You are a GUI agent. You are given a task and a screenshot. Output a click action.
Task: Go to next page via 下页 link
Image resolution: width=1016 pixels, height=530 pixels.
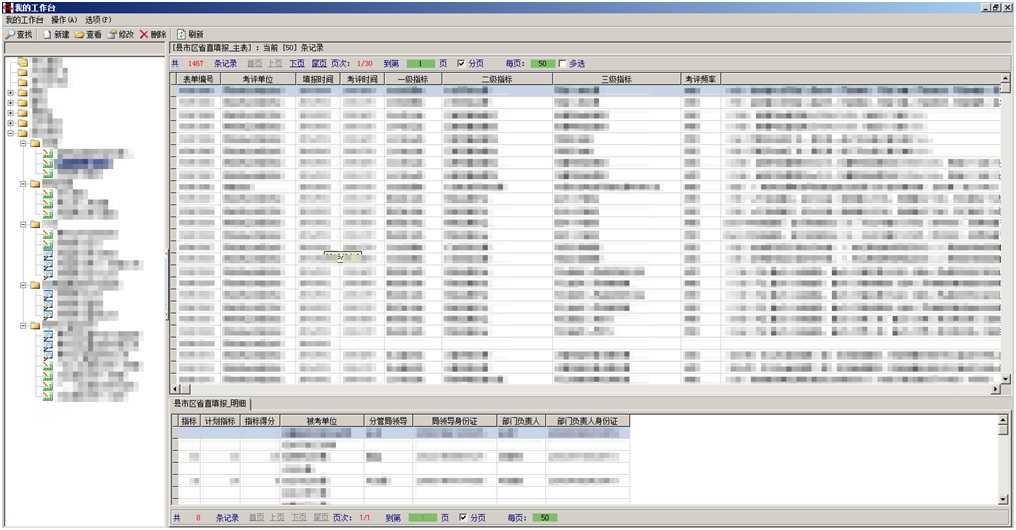pyautogui.click(x=297, y=64)
